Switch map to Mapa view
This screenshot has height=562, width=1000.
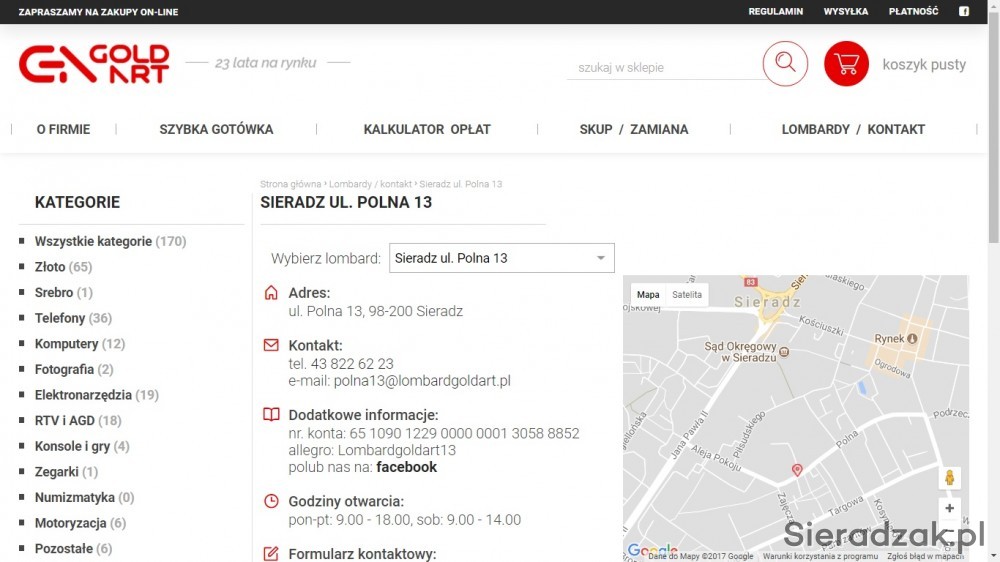pos(648,295)
